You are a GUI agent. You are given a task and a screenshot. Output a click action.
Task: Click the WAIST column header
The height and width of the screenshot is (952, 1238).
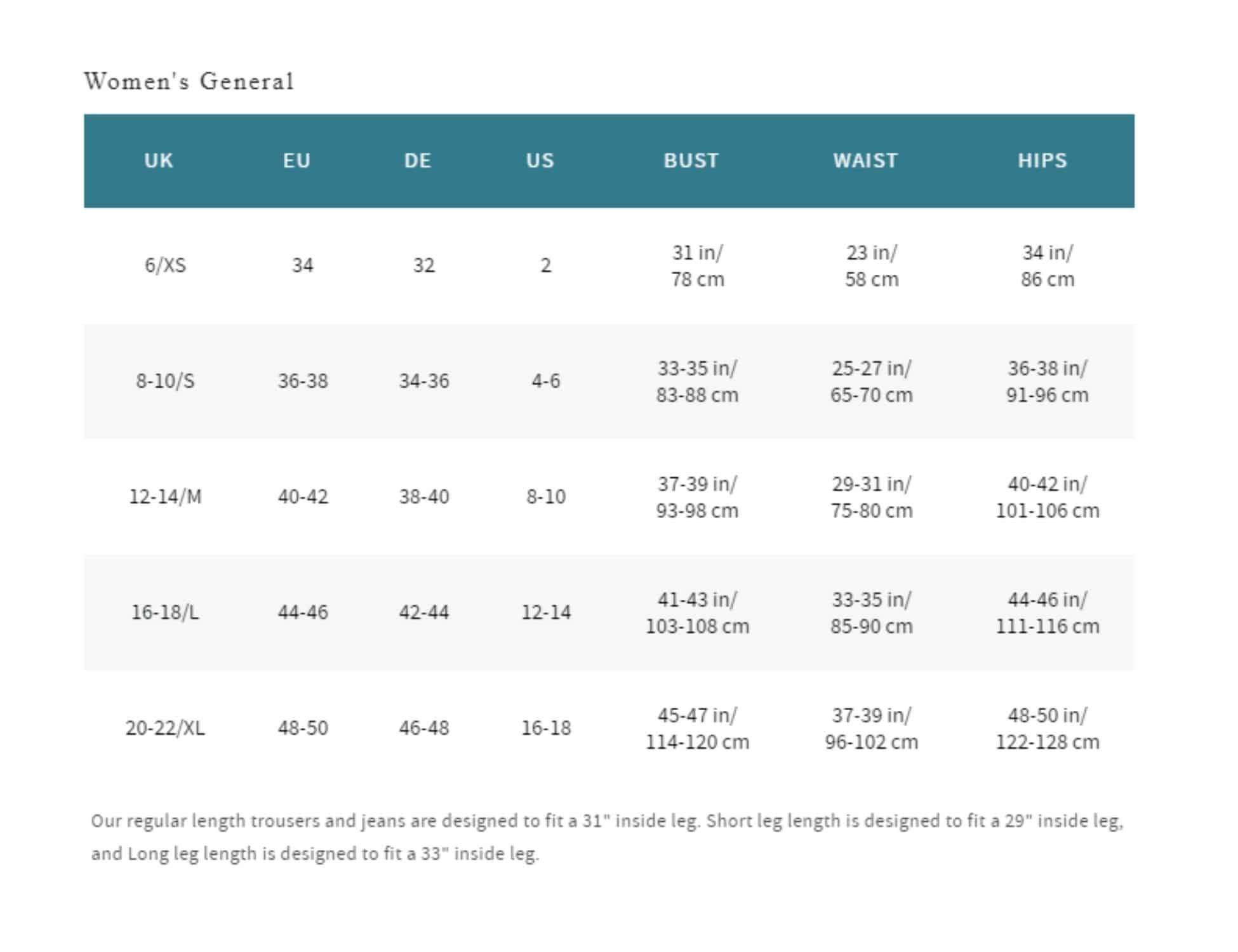point(865,161)
